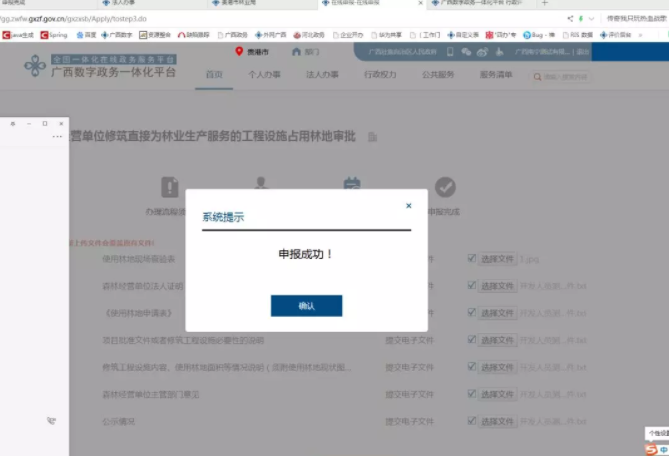Click the checkmark step icon for 申报完成
669x456 pixels.
(x=445, y=188)
